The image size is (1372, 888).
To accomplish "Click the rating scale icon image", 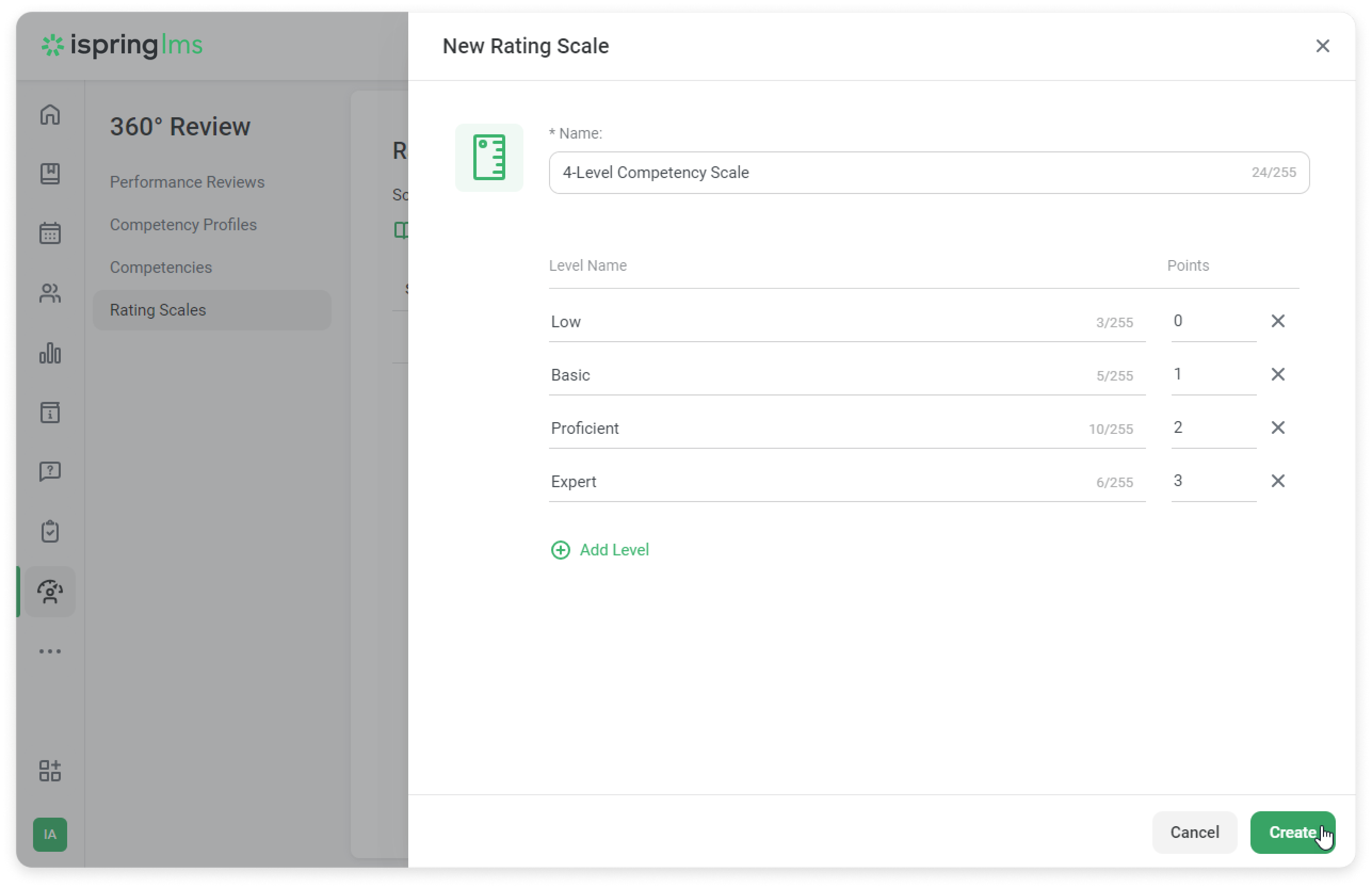I will coord(489,157).
